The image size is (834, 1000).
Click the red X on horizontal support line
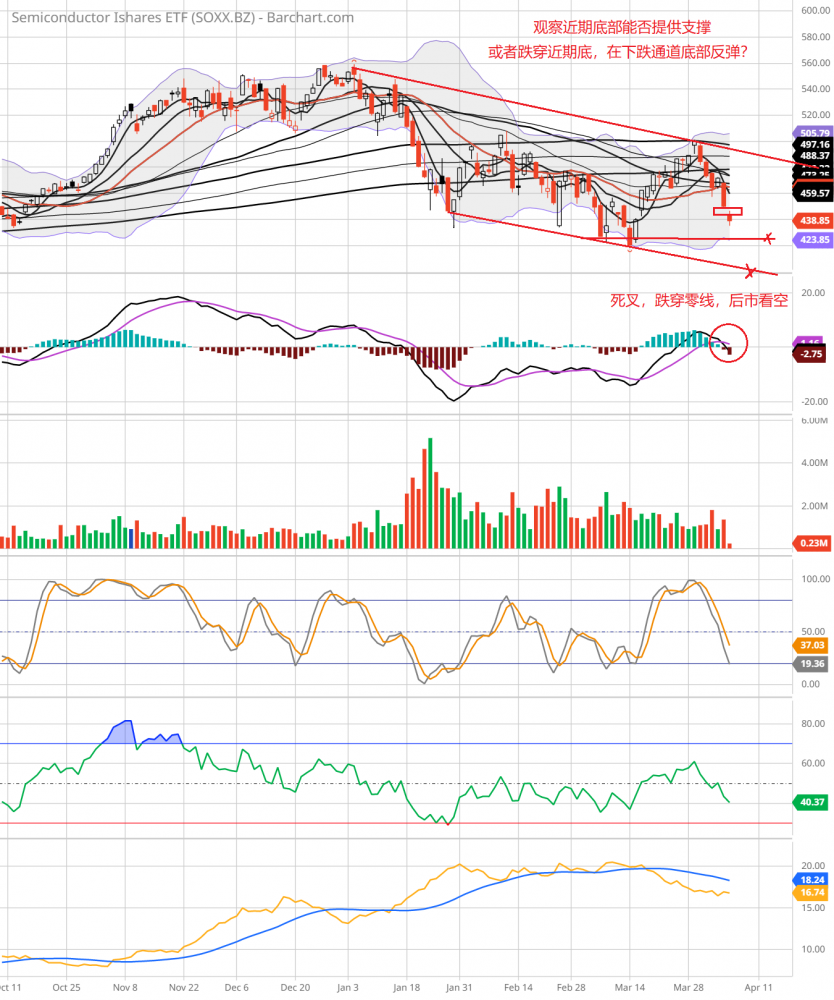coord(768,238)
